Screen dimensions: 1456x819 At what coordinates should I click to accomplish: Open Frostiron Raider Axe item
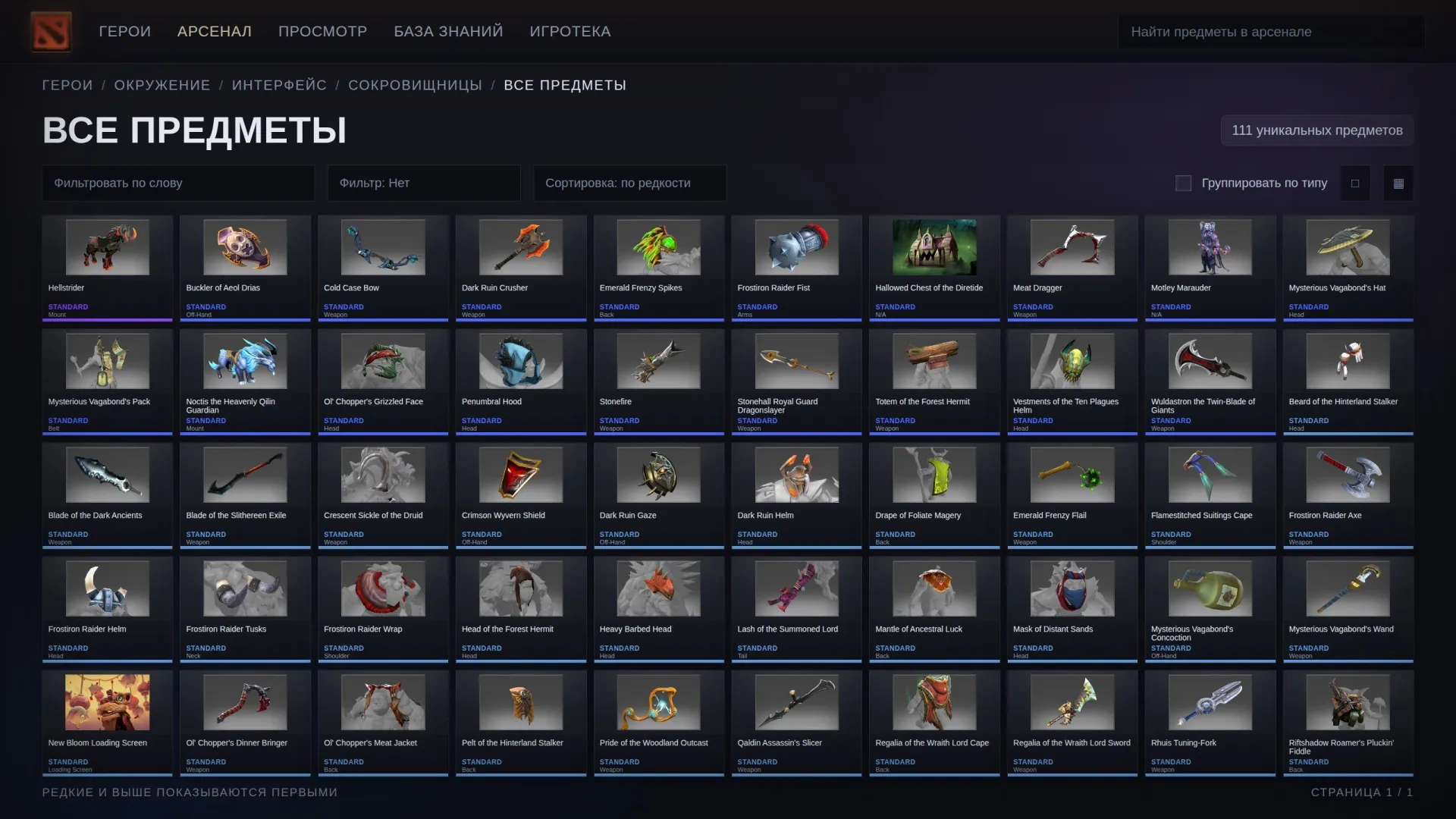pos(1348,495)
